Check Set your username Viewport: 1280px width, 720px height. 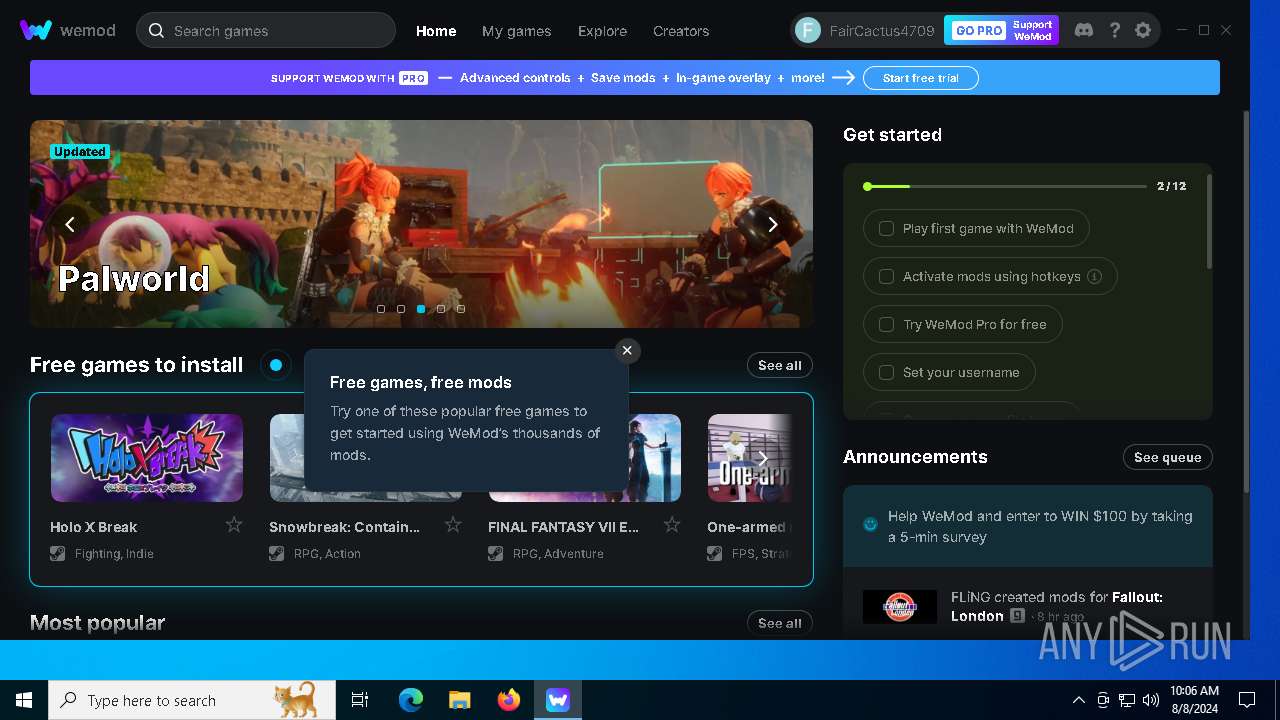[886, 372]
